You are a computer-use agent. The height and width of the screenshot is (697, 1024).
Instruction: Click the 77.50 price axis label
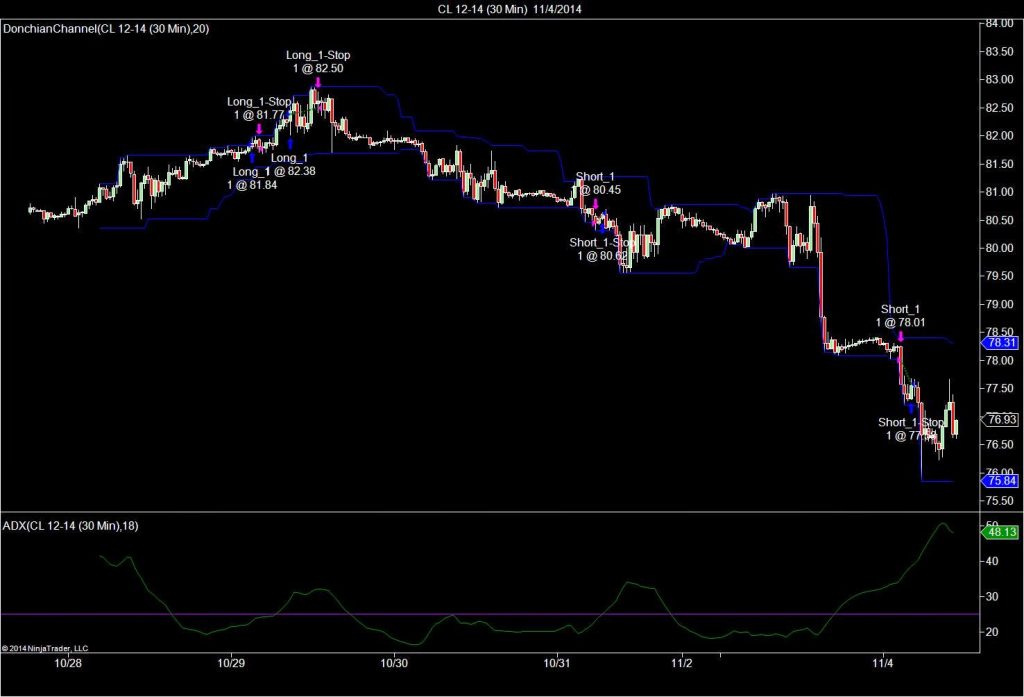pyautogui.click(x=1000, y=389)
